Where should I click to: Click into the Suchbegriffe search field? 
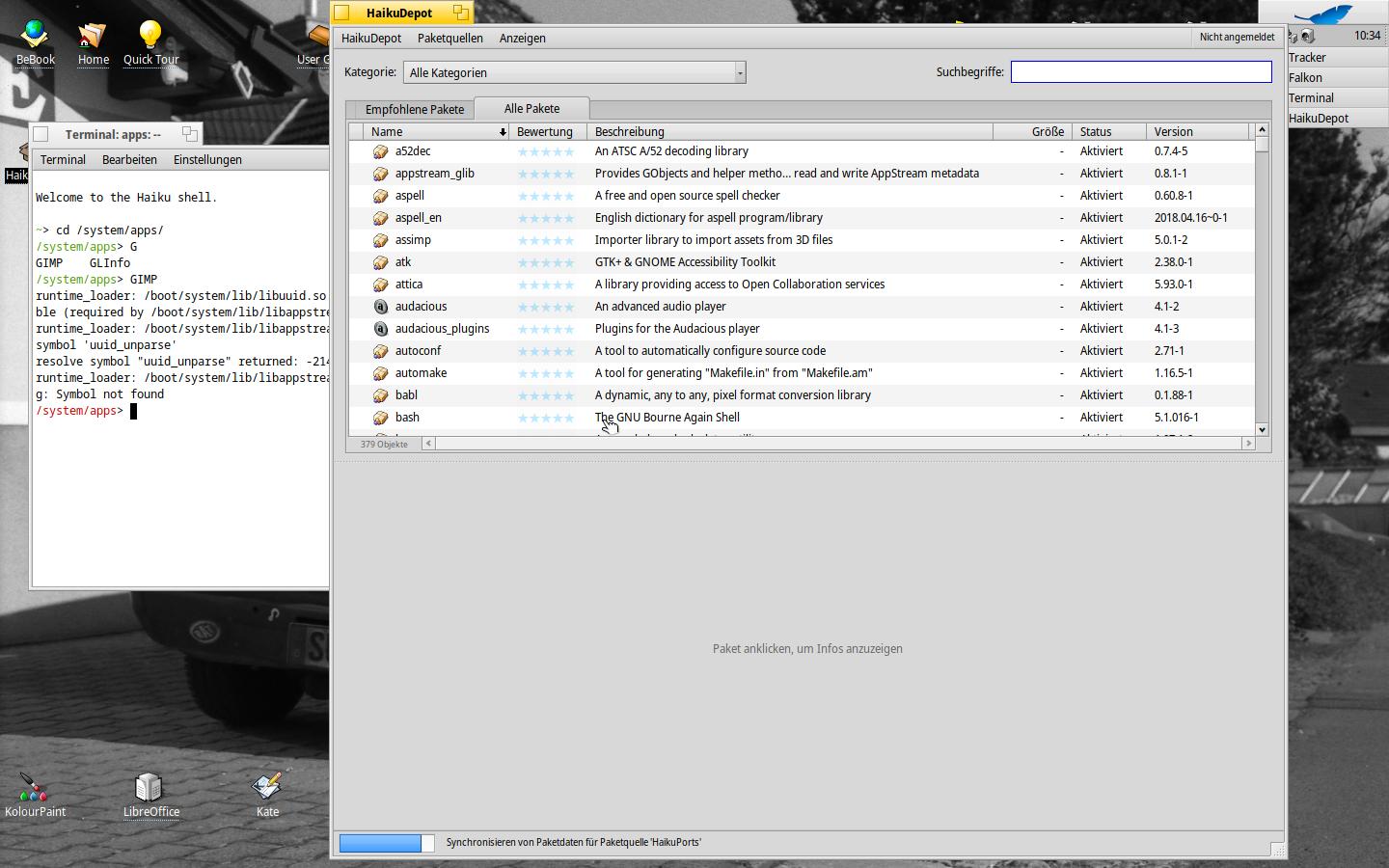click(x=1141, y=71)
